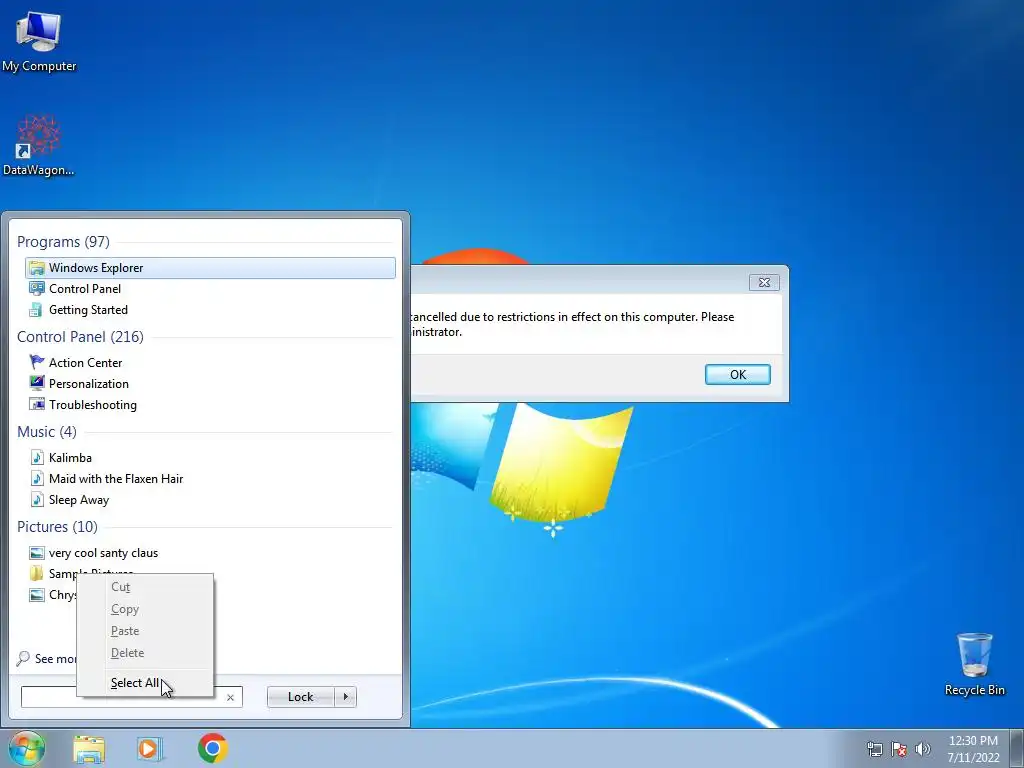Screen dimensions: 1024x768
Task: Click the See more results magnifier icon
Action: pyautogui.click(x=24, y=658)
